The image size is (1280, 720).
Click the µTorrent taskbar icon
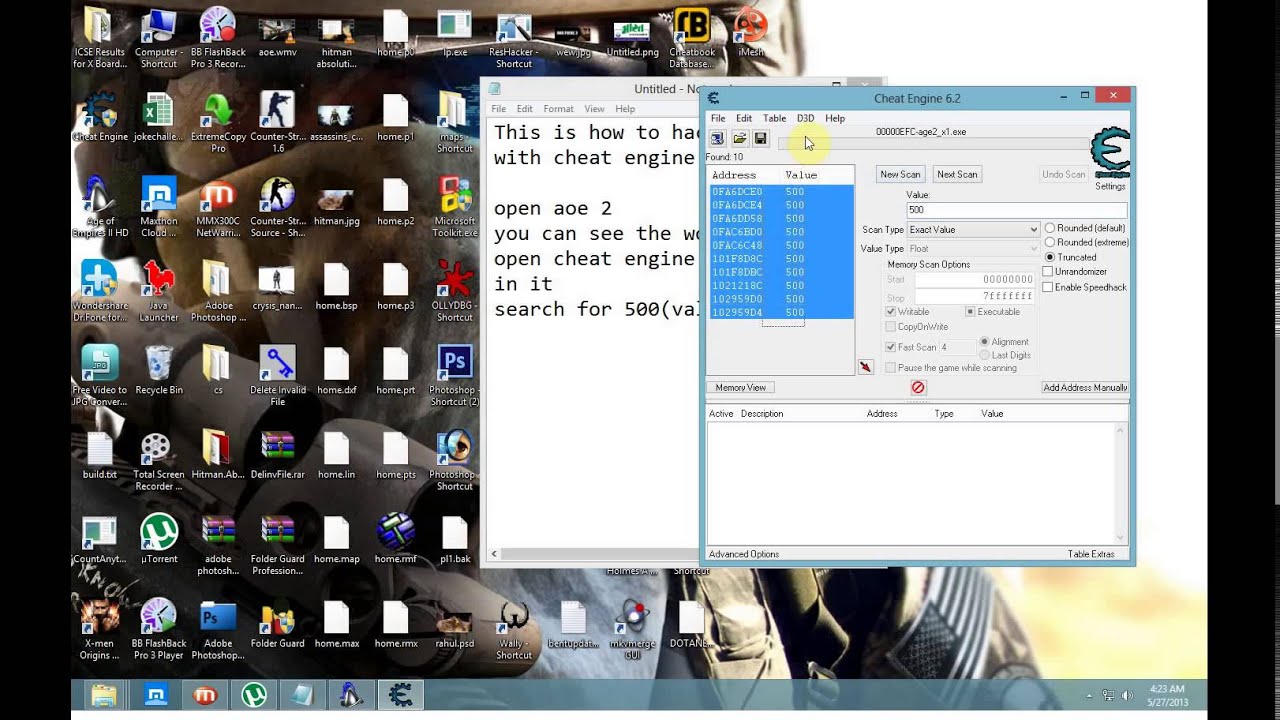click(254, 694)
